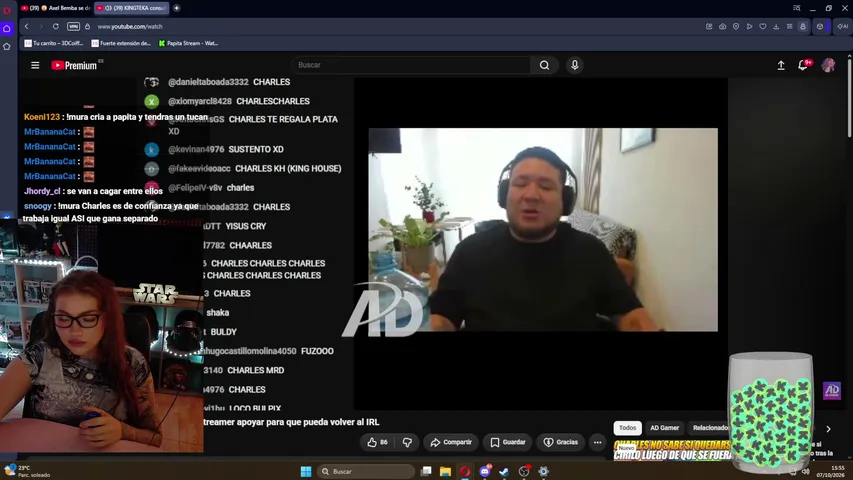Select the Relacionados filter chip

click(x=709, y=428)
